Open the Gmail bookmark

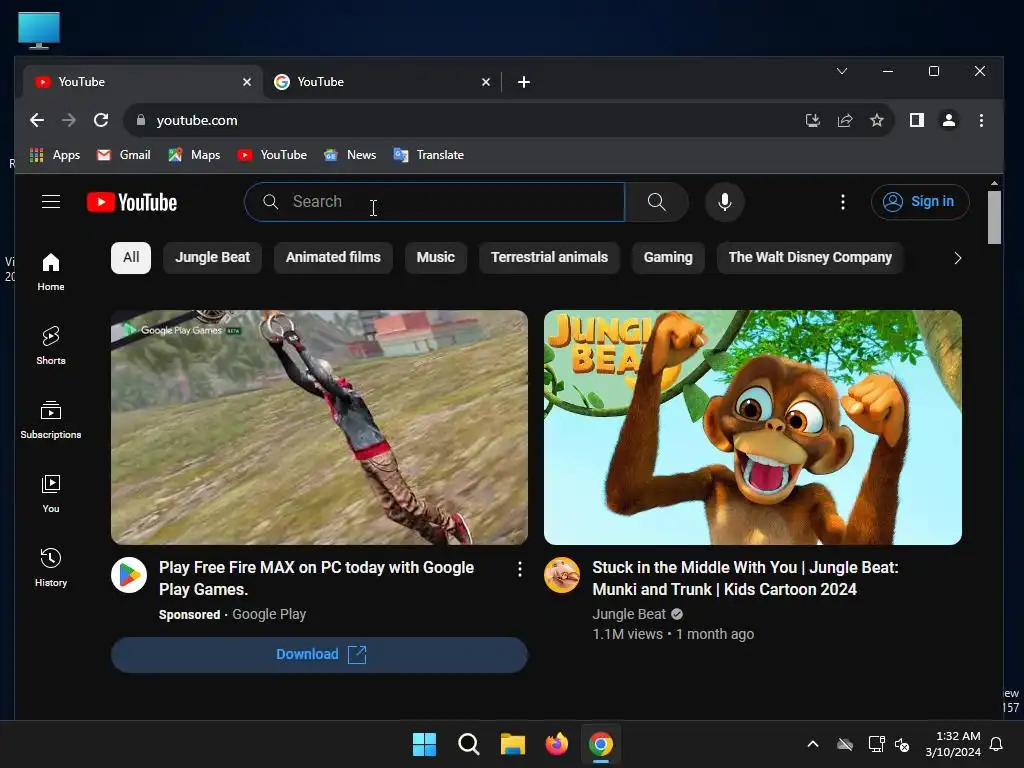[x=123, y=155]
